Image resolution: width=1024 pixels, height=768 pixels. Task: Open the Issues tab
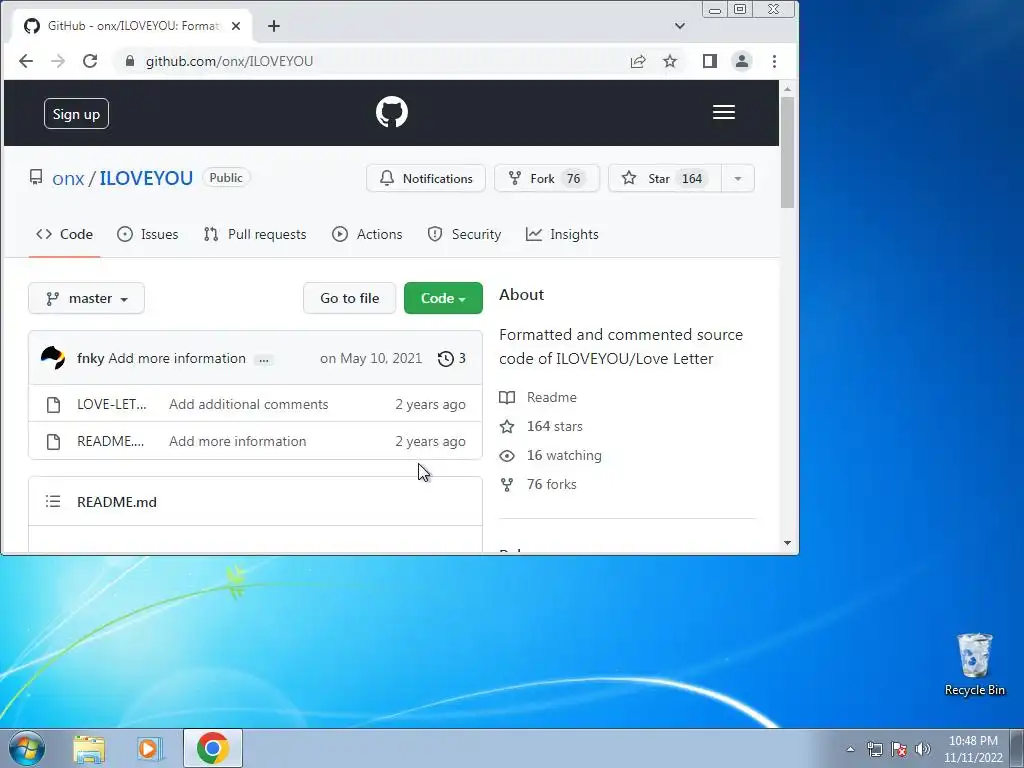point(148,234)
